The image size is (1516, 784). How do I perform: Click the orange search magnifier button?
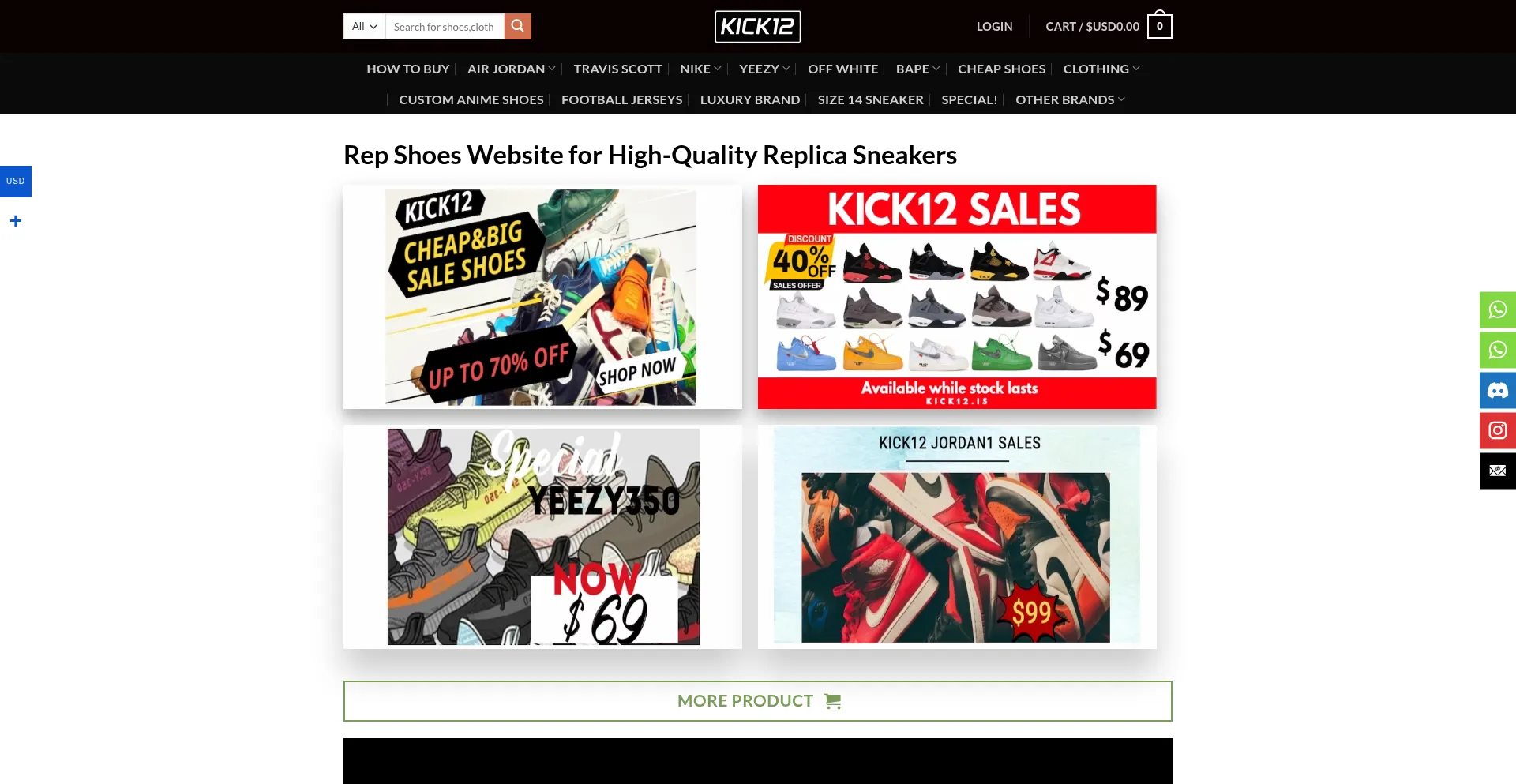pos(517,26)
